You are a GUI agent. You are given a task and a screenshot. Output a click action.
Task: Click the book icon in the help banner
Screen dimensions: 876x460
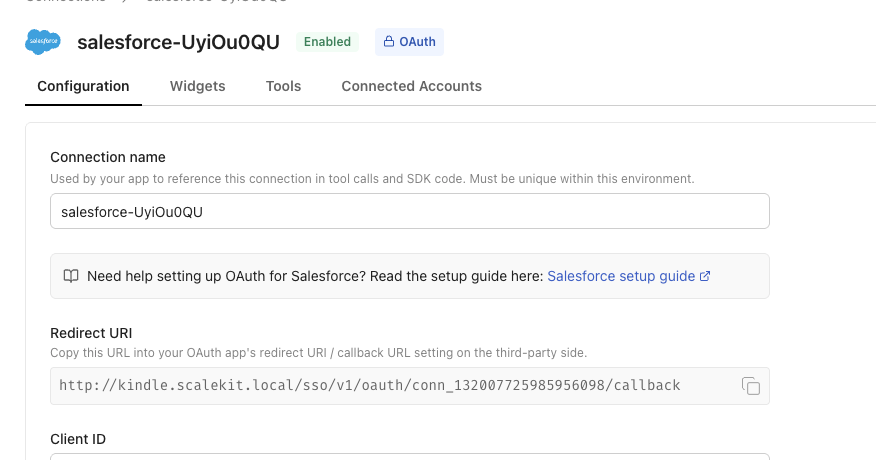click(x=71, y=276)
